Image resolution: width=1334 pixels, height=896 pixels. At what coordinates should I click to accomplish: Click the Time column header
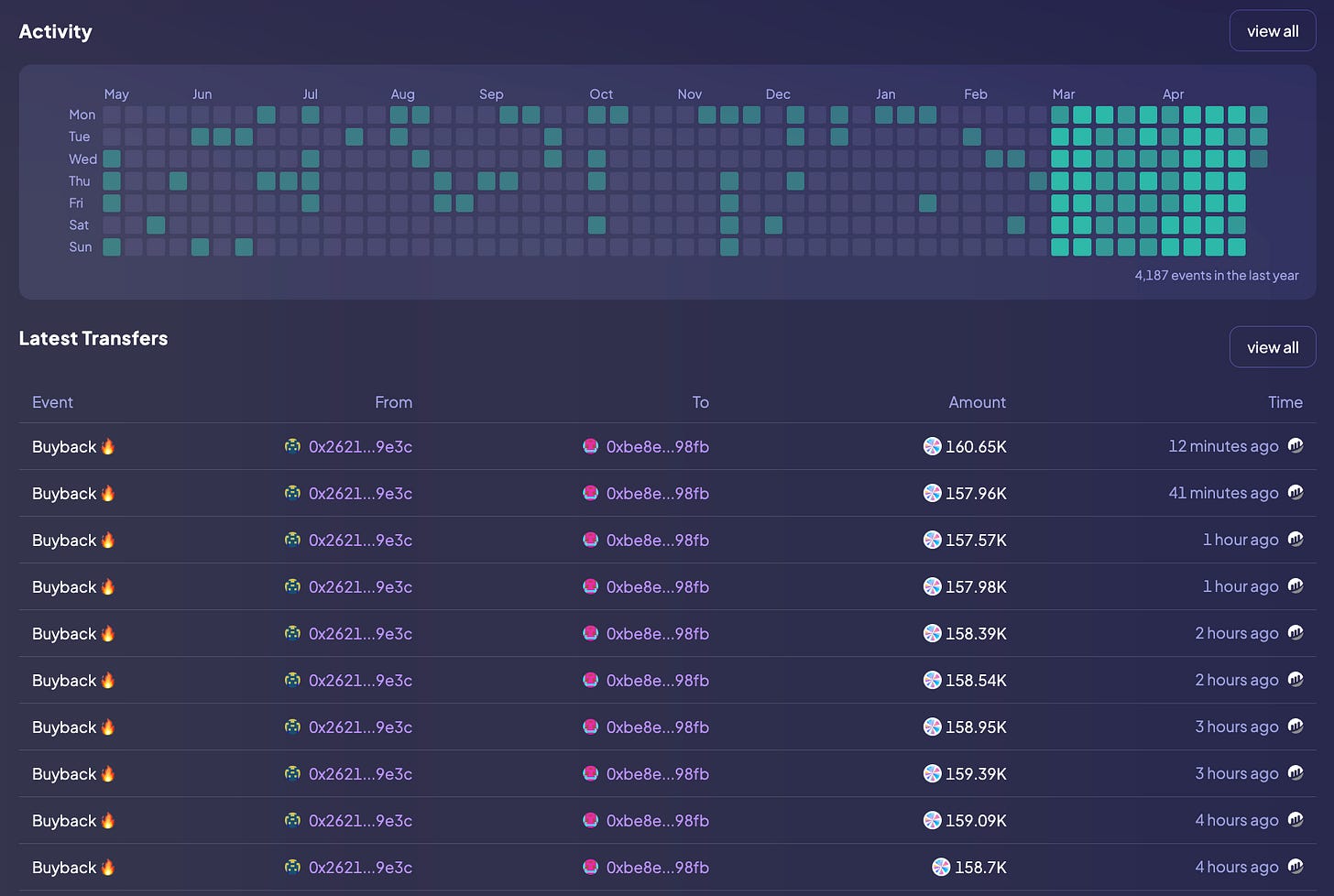[x=1285, y=402]
